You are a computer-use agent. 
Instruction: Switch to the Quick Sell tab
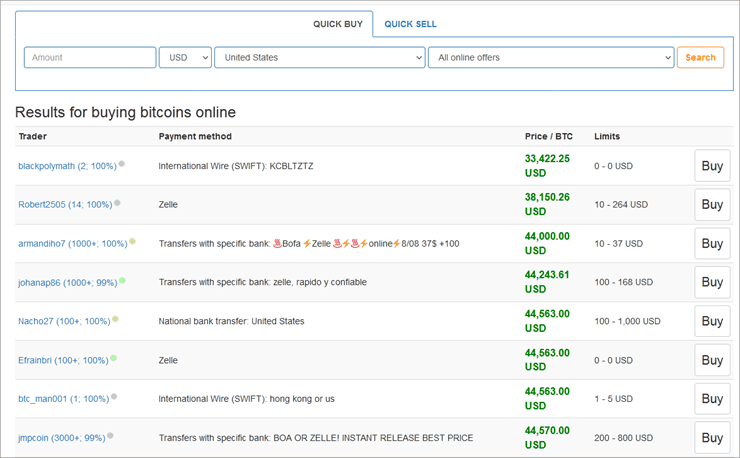coord(410,24)
